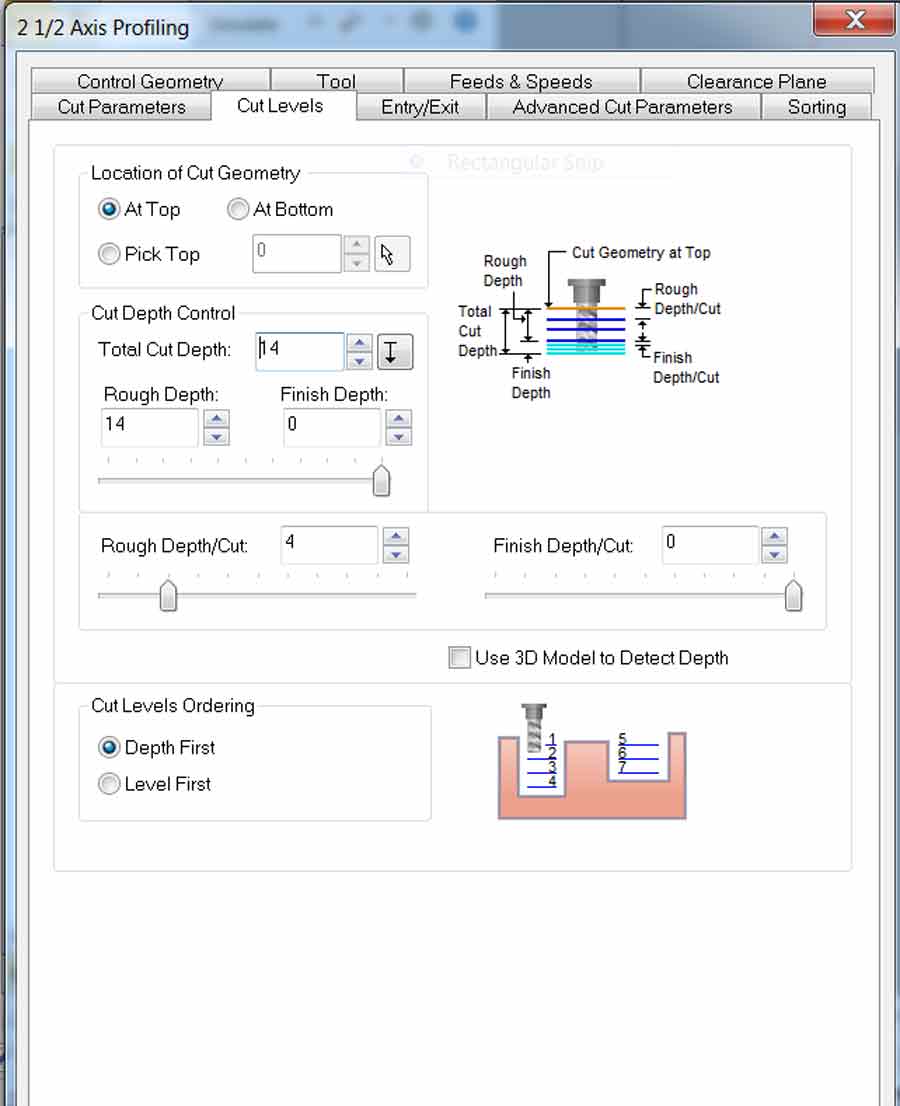Enable Use 3D Model to Detect Depth

tap(460, 658)
